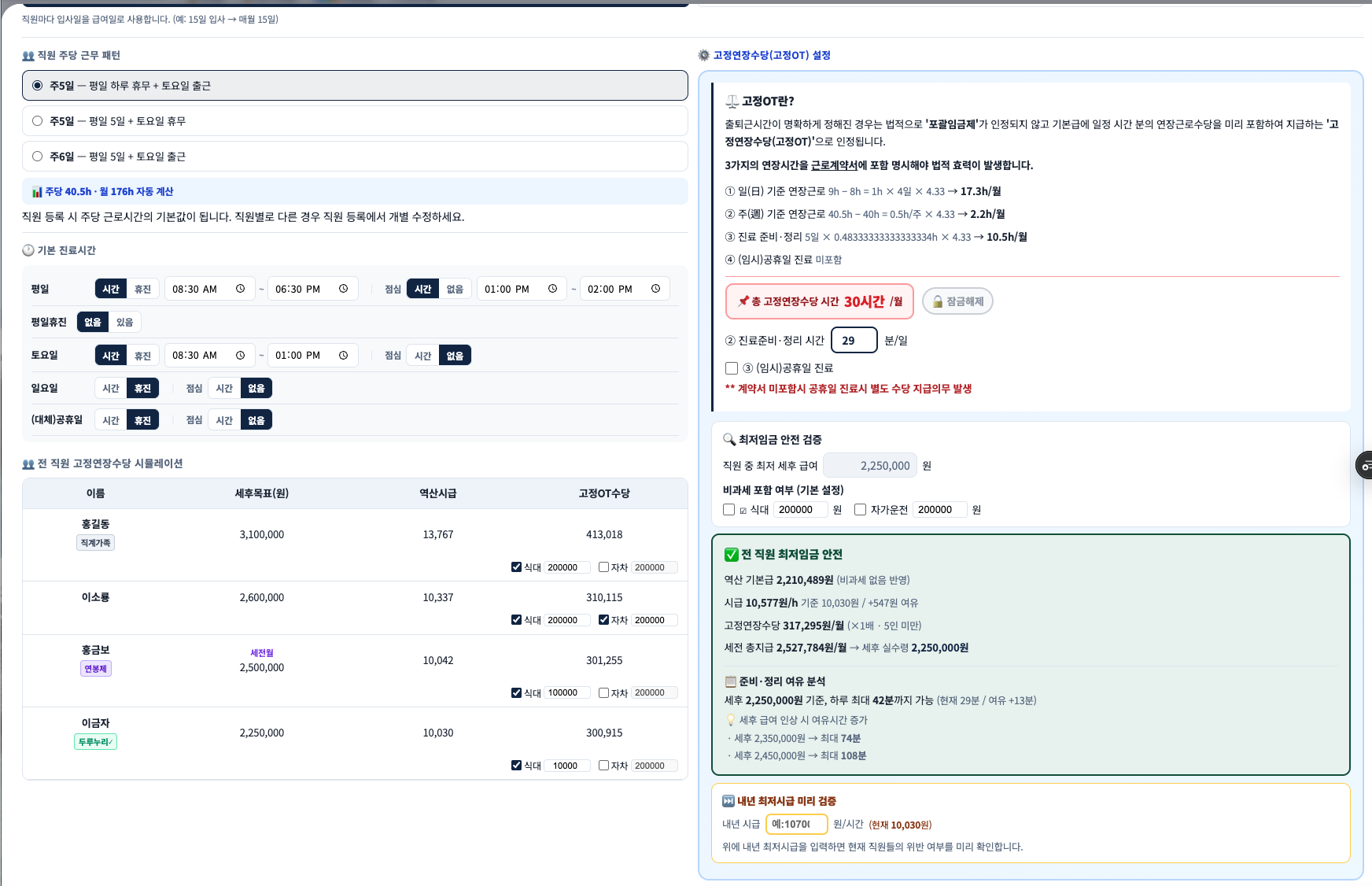
Task: Click clock icon in lunch 02:00 PM field
Action: (655, 289)
